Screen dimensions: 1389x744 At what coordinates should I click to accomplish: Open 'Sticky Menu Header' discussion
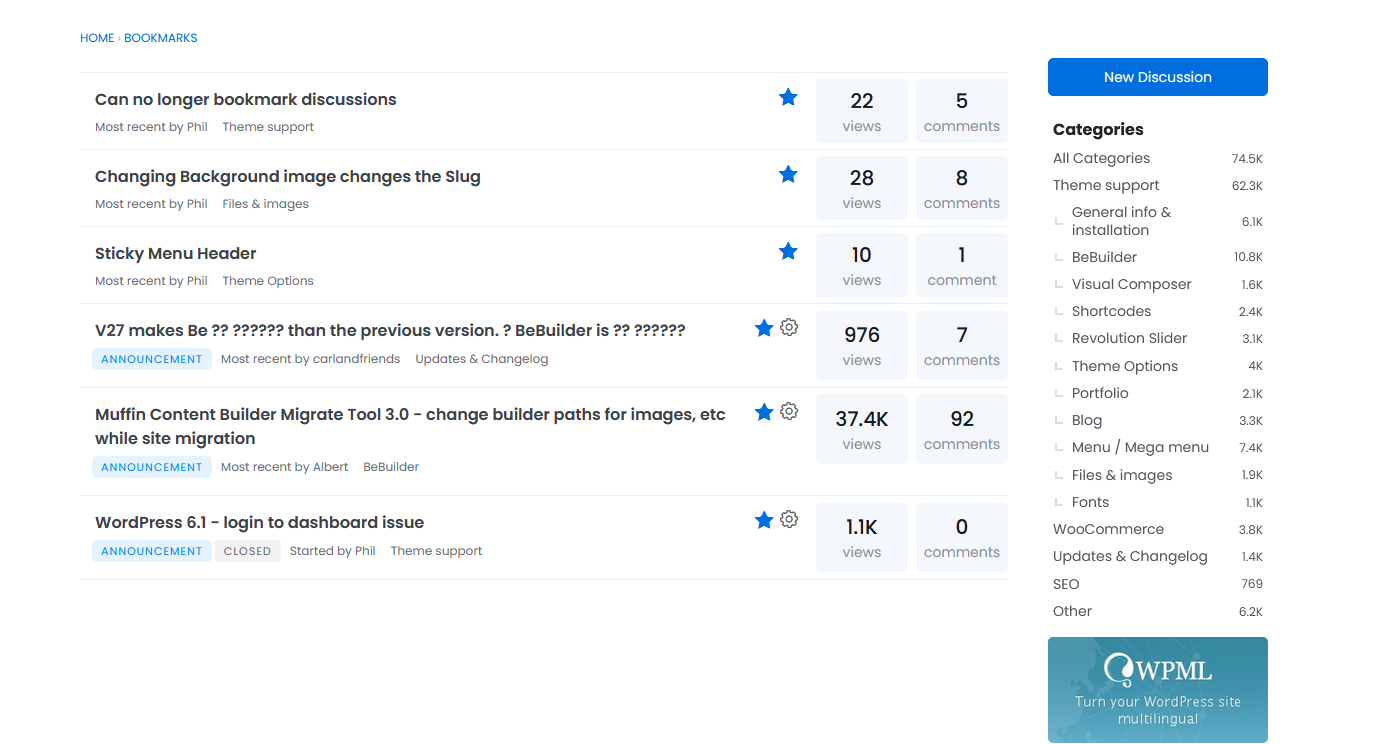click(x=176, y=254)
